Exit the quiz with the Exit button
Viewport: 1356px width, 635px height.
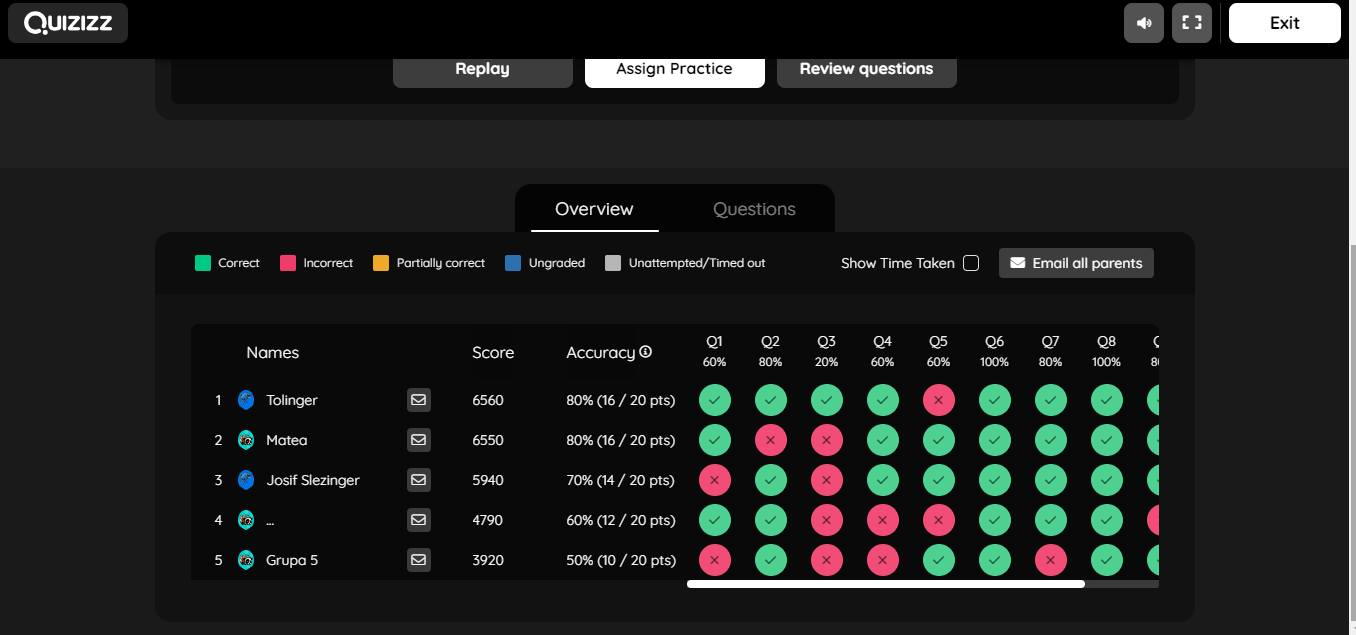click(x=1284, y=23)
